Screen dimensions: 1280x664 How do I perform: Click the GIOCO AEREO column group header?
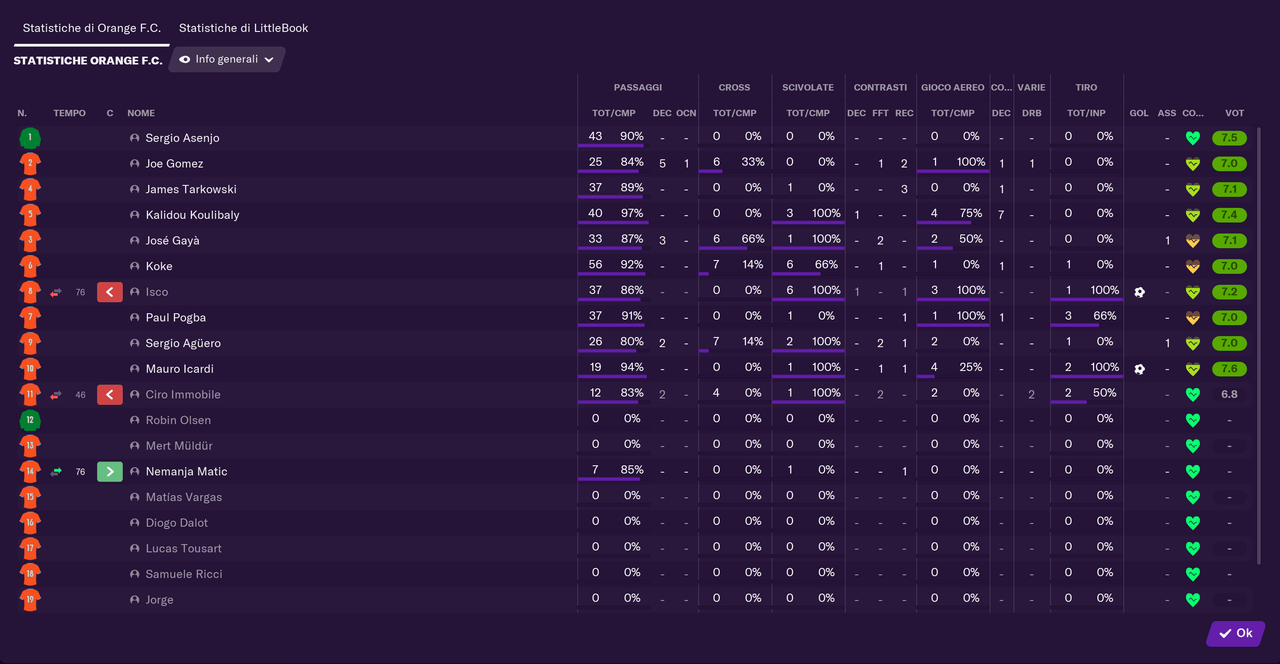[x=953, y=88]
